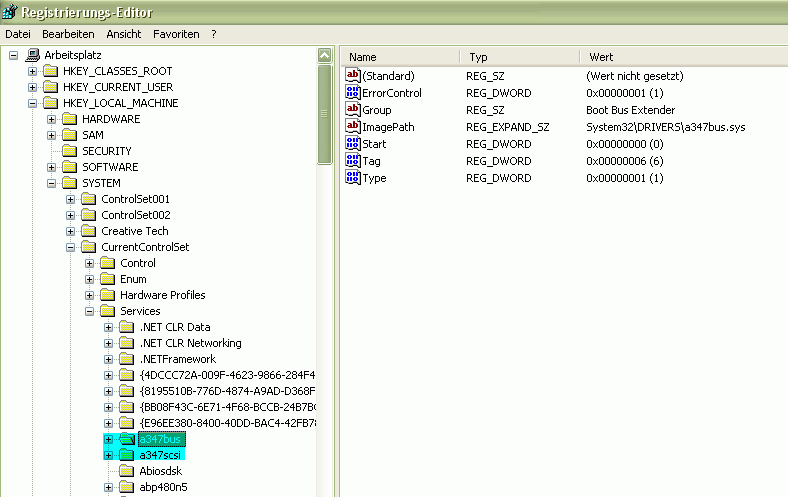Click the REG_EXPAND_SZ type cell
The image size is (788, 497).
(x=508, y=127)
